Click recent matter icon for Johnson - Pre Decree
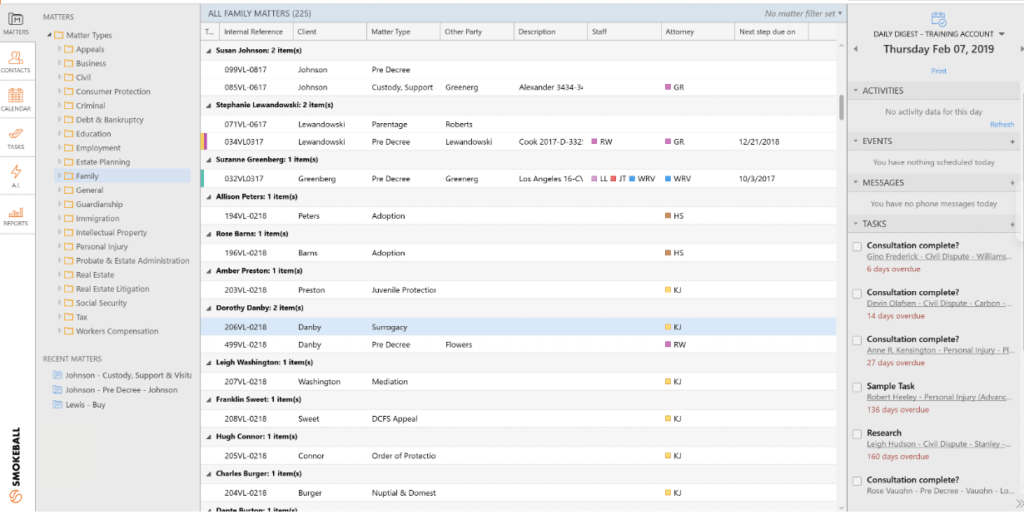This screenshot has height=519, width=1024. (x=57, y=390)
